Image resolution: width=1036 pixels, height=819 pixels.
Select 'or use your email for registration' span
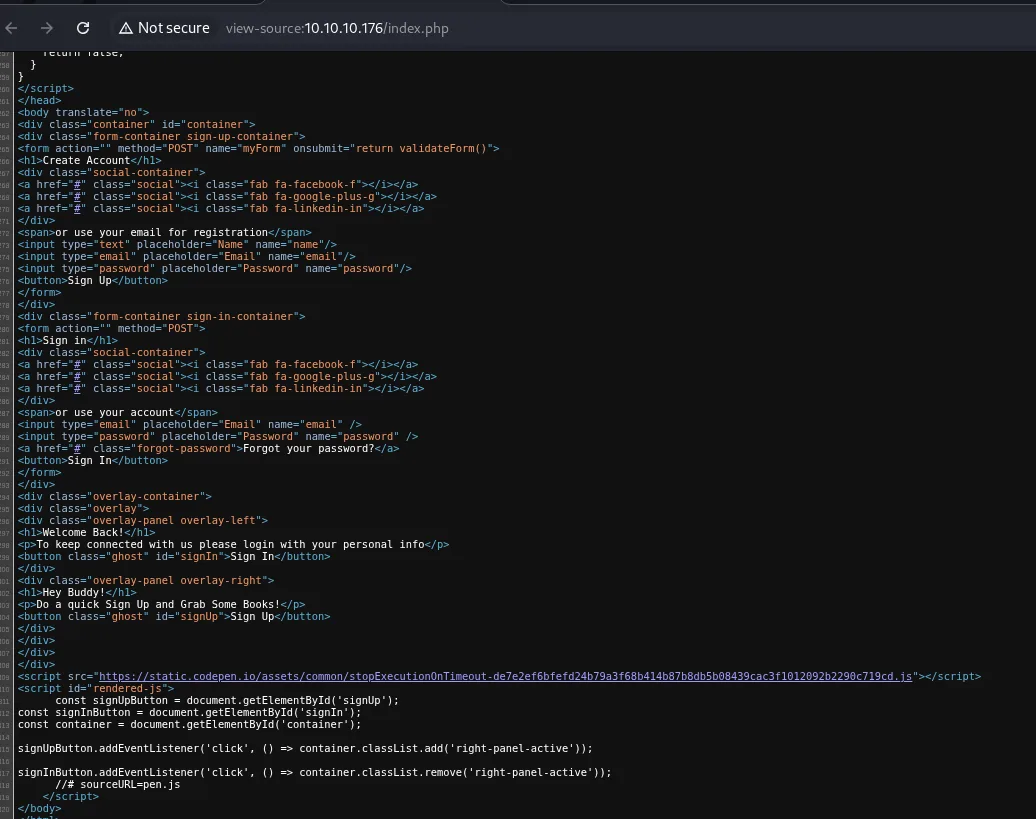[x=165, y=232]
